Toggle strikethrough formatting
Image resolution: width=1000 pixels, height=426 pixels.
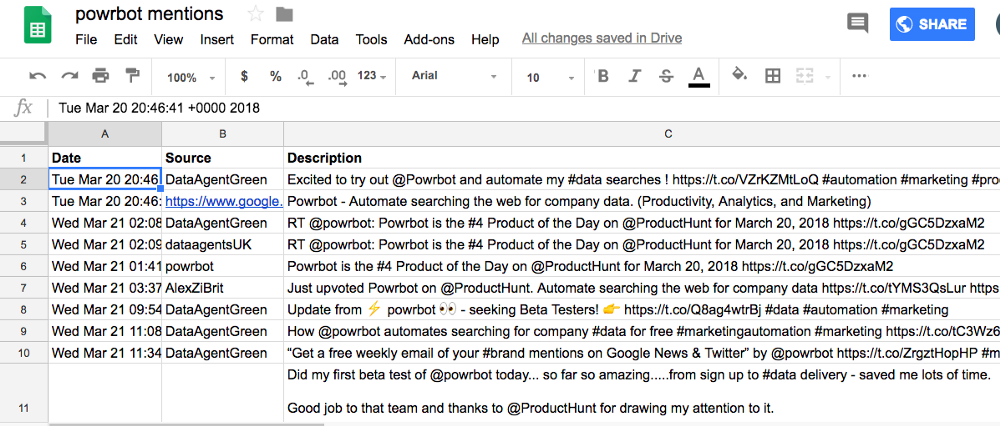pos(666,77)
